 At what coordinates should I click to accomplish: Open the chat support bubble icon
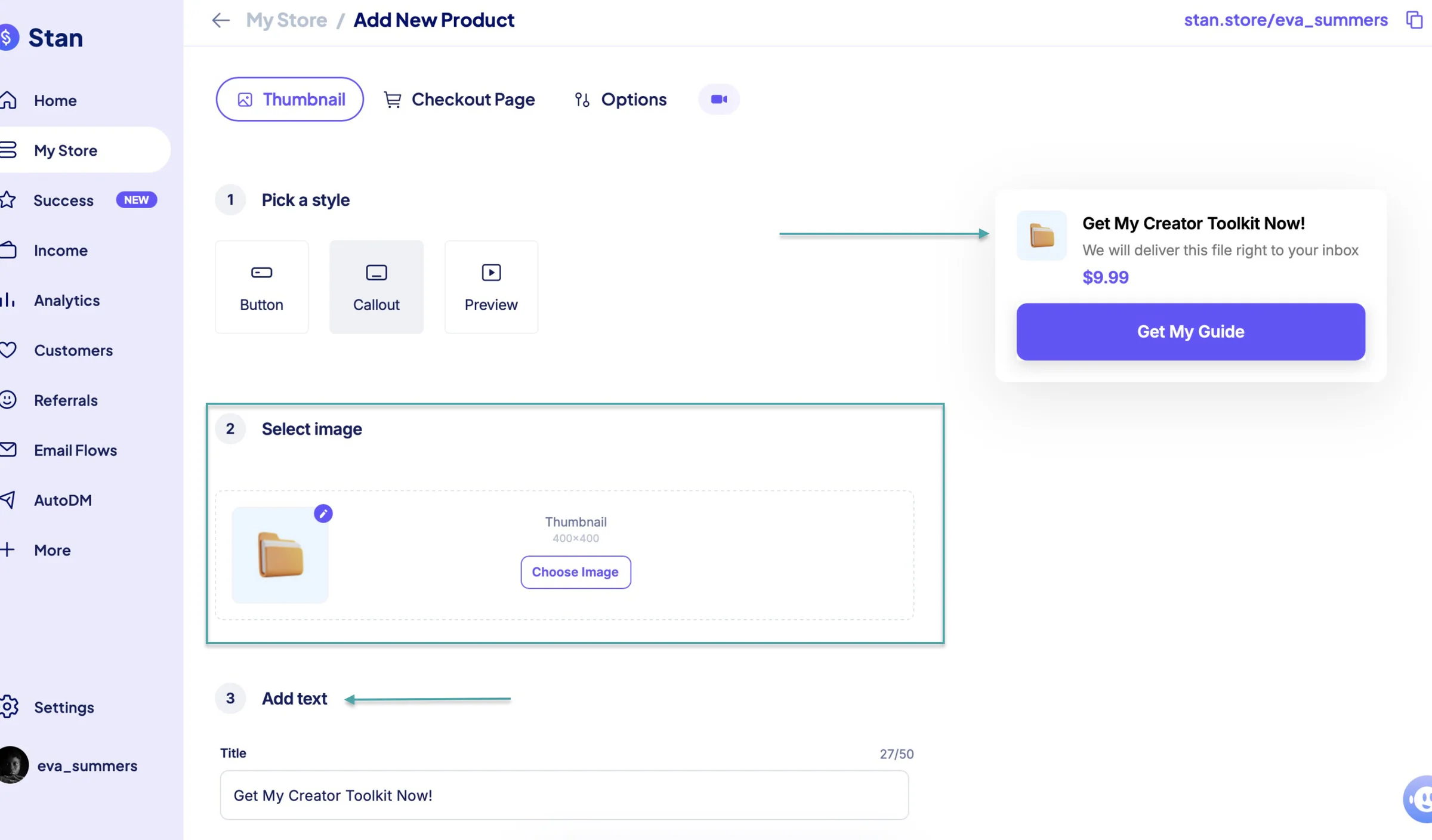[1419, 798]
